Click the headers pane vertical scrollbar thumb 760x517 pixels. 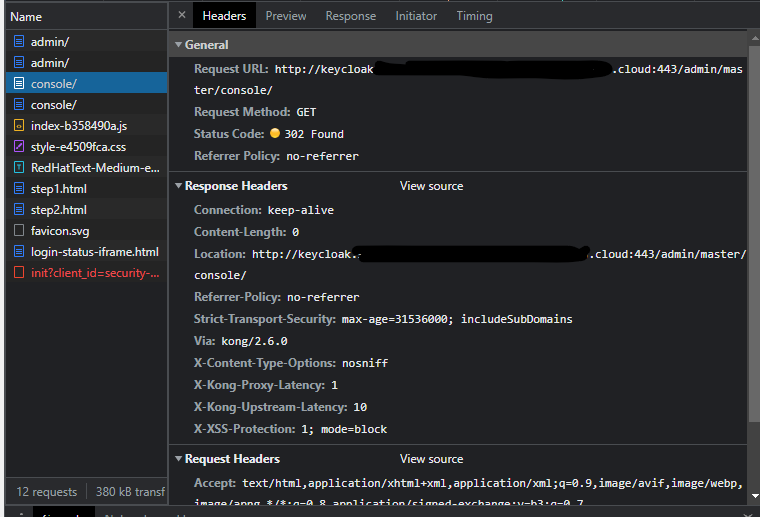[x=755, y=234]
